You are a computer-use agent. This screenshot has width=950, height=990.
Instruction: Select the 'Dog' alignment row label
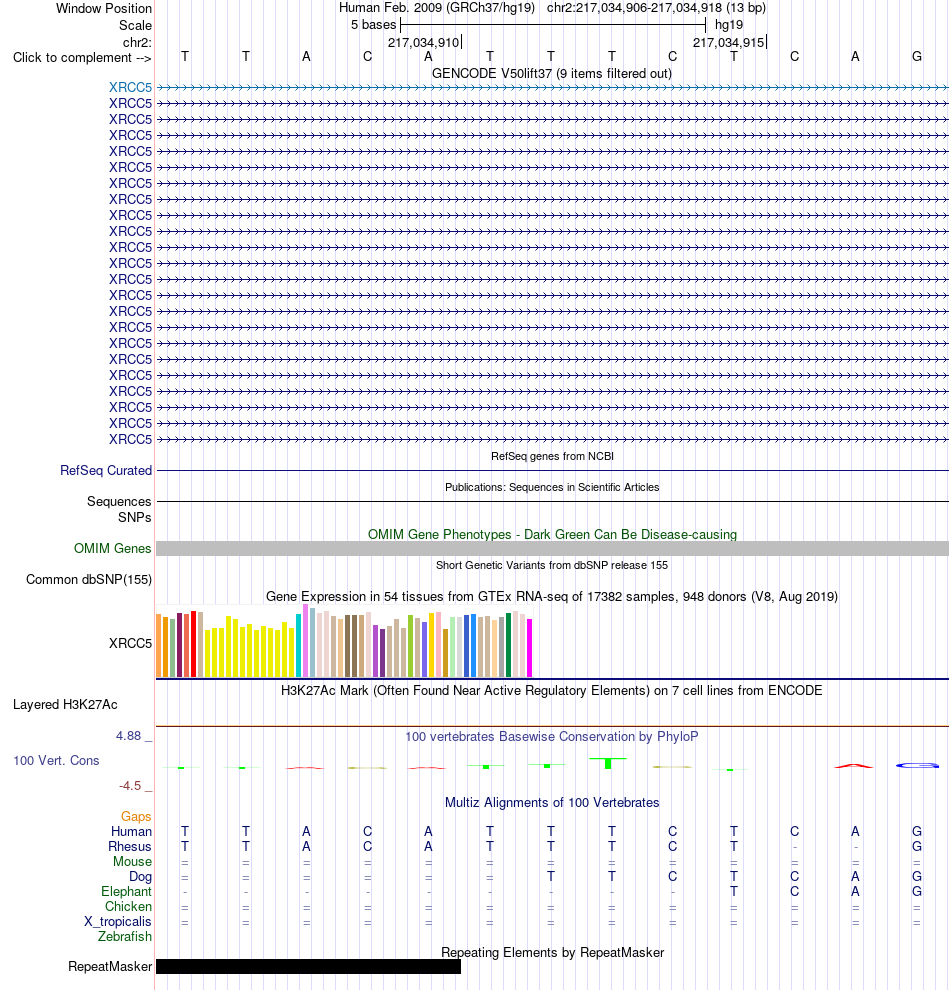tap(140, 876)
